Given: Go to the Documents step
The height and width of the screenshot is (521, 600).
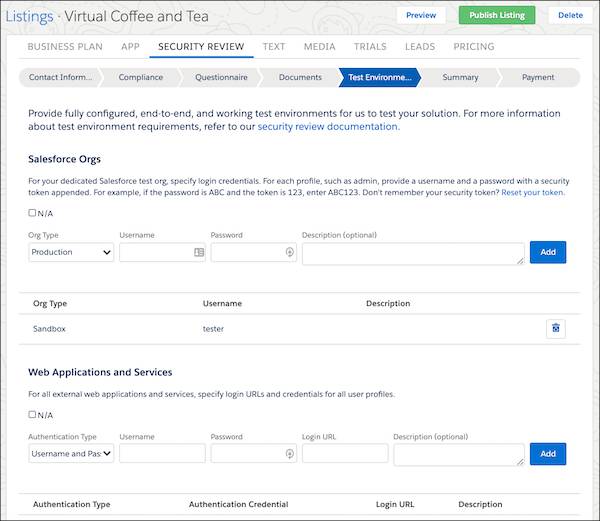Looking at the screenshot, I should tap(300, 77).
